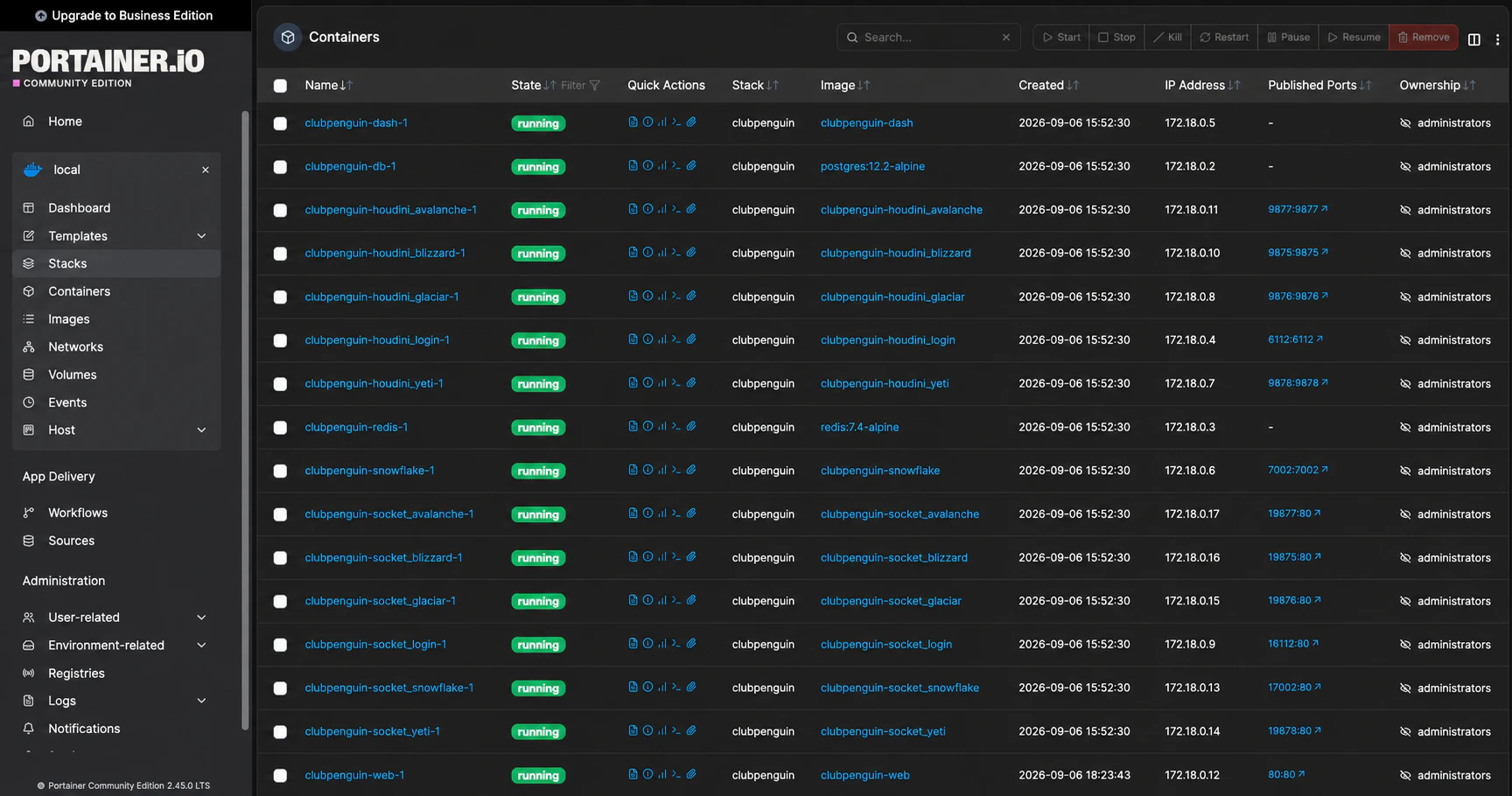Image resolution: width=1512 pixels, height=796 pixels.
Task: View stats for clubpenguin-socket_login-1
Action: [662, 644]
